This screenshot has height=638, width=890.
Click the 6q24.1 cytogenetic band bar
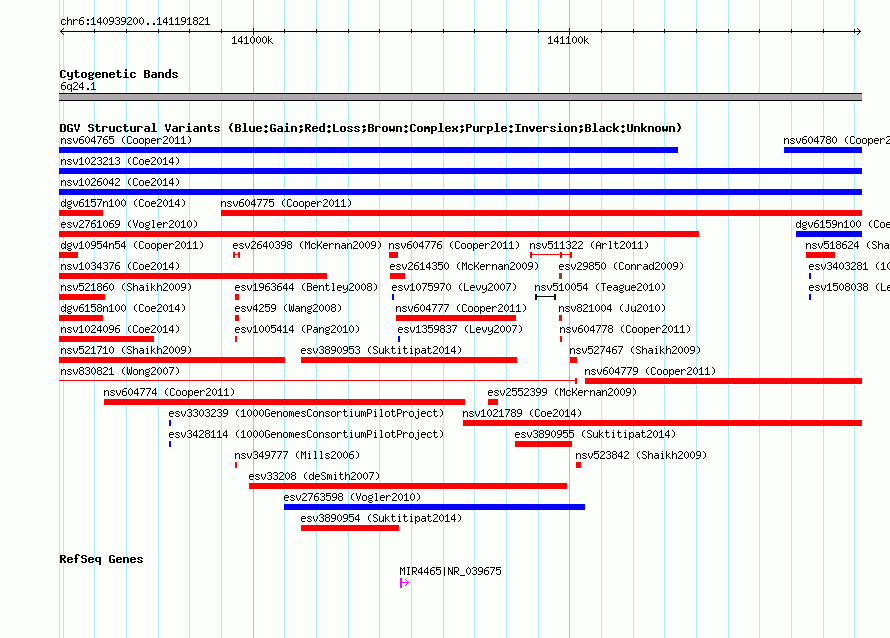[460, 97]
